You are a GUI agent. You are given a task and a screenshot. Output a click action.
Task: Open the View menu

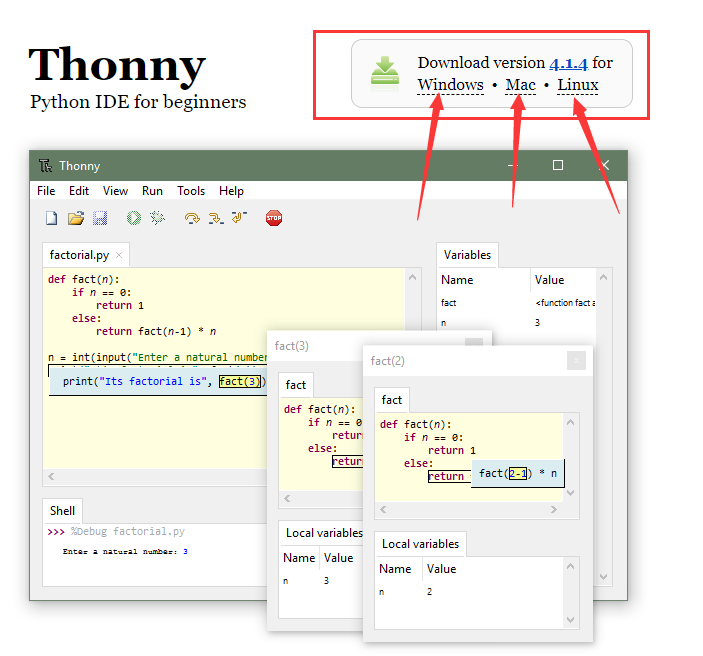click(x=115, y=191)
